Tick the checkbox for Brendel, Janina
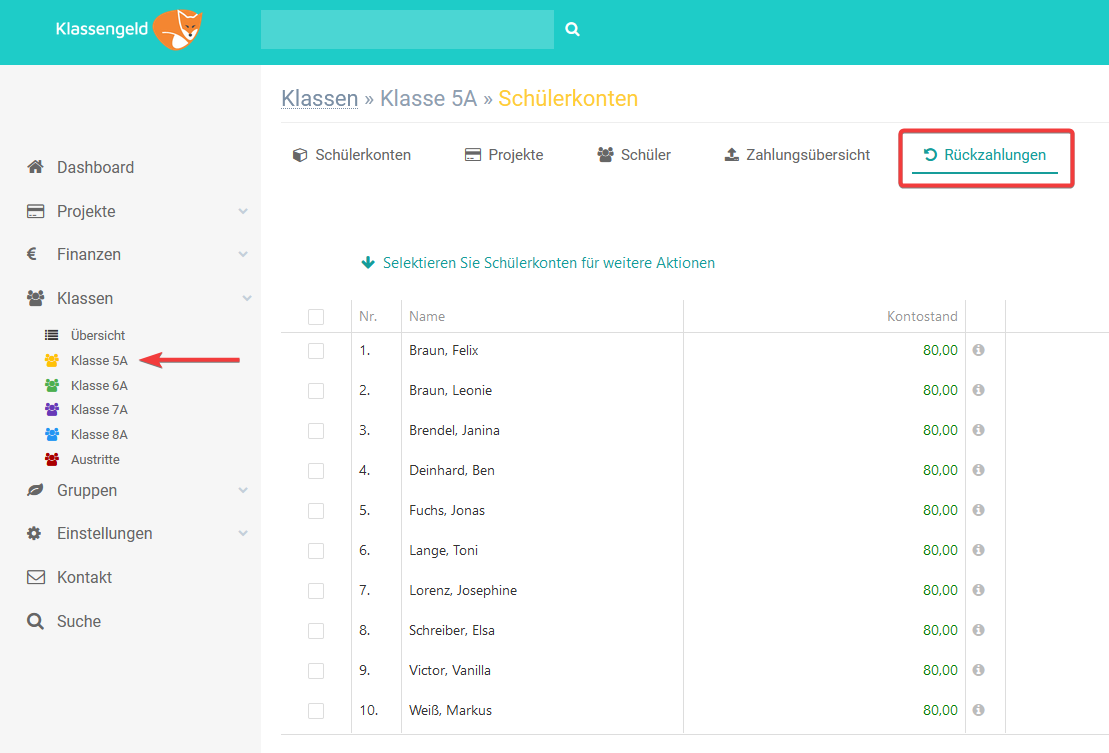 (316, 431)
